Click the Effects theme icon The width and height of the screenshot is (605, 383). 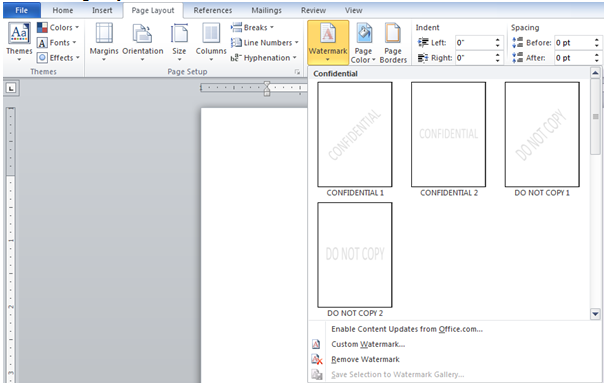point(42,58)
